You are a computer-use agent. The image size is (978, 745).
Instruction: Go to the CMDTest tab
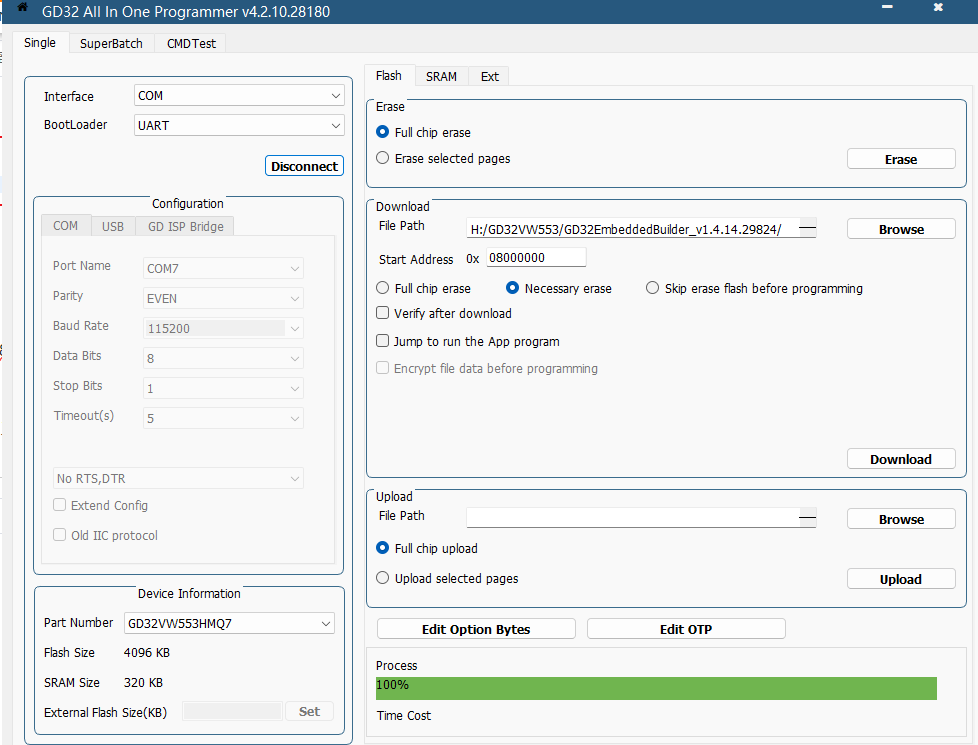click(190, 43)
